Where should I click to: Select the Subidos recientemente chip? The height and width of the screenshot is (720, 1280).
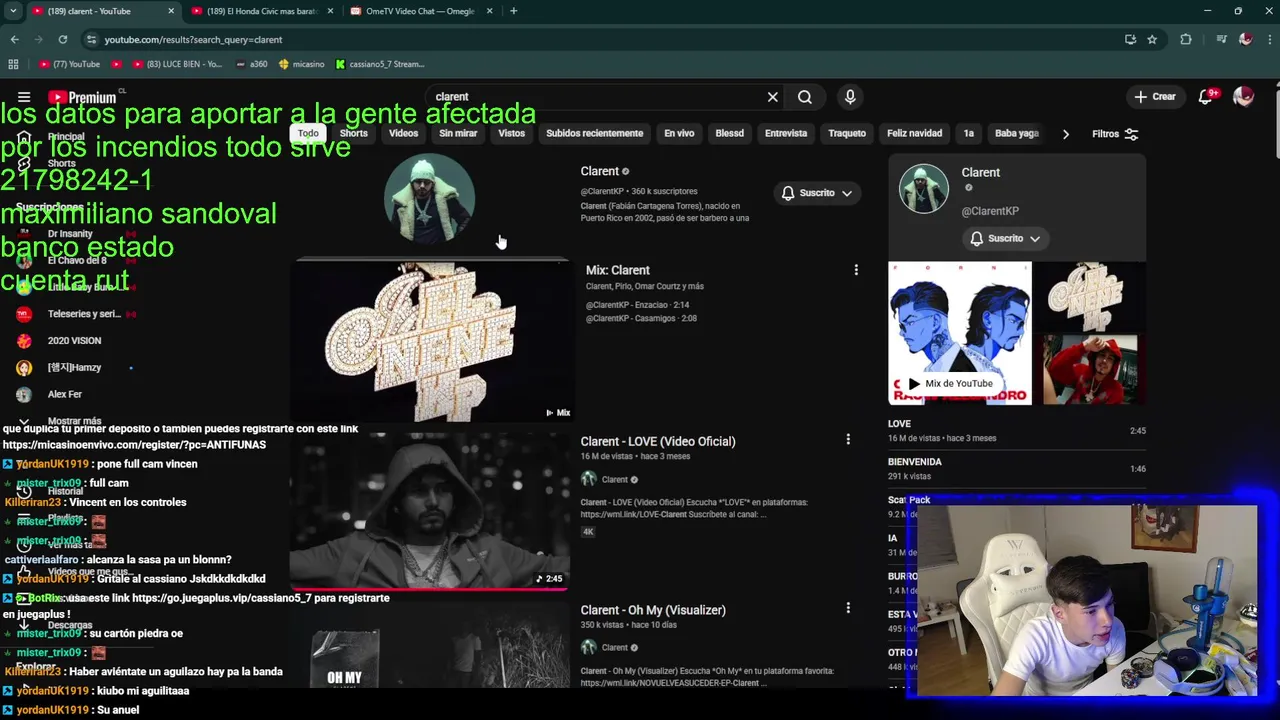click(x=594, y=133)
